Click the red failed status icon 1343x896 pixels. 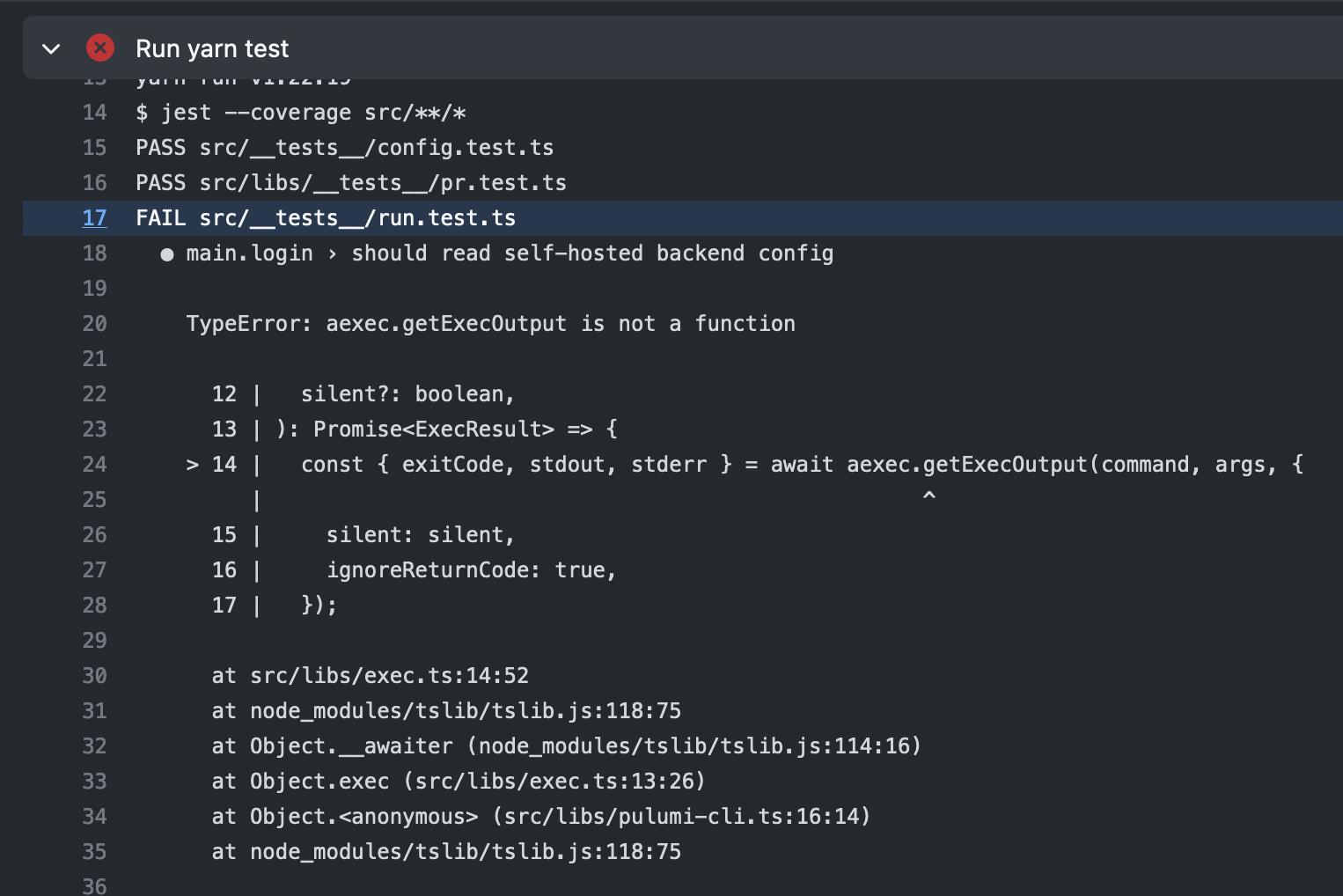coord(100,48)
